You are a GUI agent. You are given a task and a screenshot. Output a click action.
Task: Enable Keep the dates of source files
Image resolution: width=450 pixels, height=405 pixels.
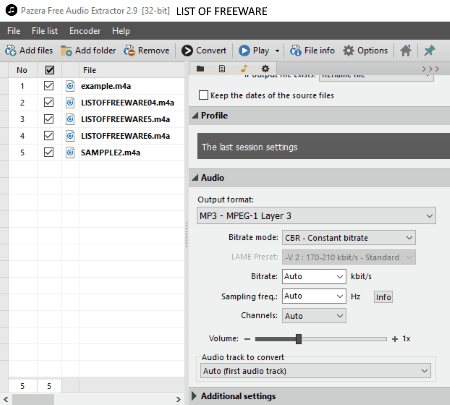203,95
